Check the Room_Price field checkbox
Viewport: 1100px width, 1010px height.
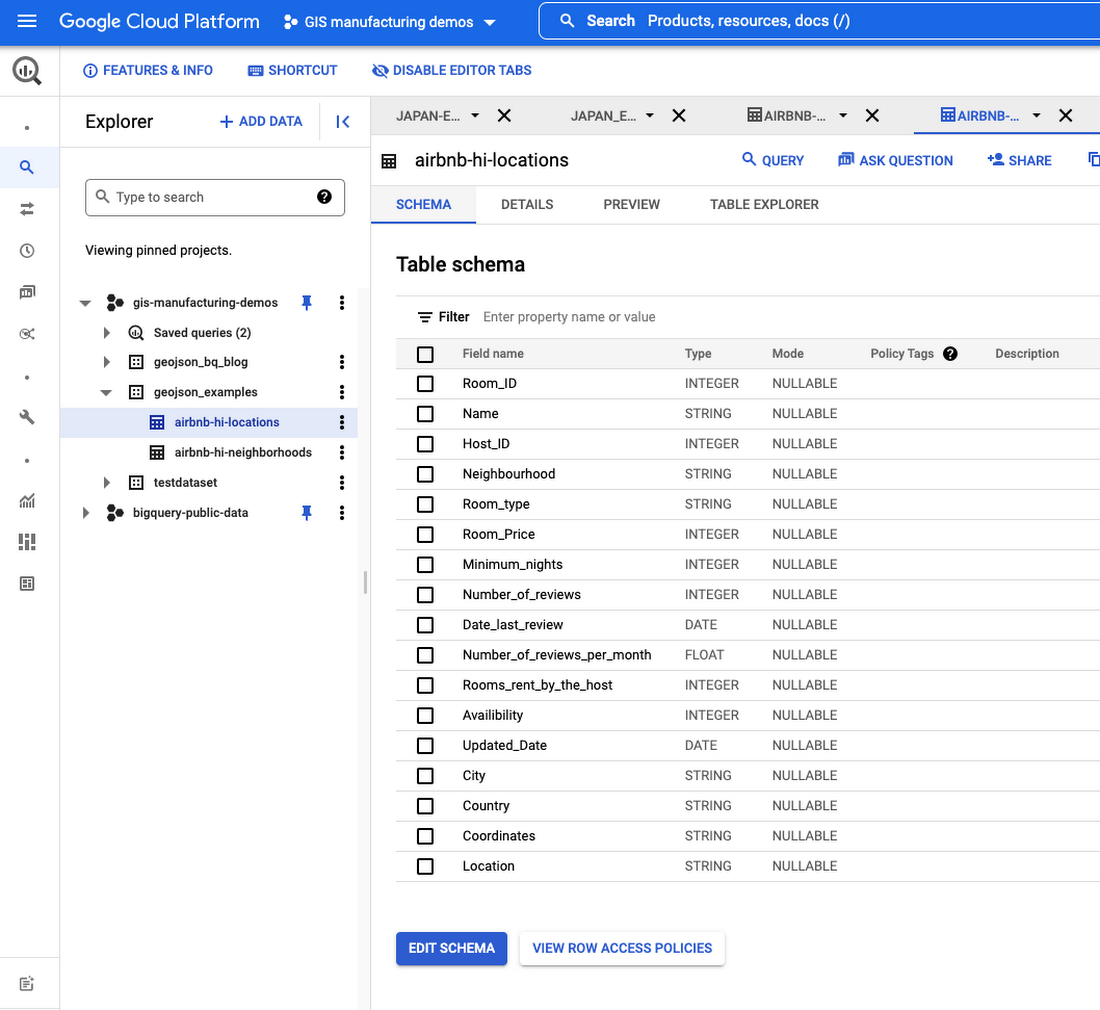425,534
